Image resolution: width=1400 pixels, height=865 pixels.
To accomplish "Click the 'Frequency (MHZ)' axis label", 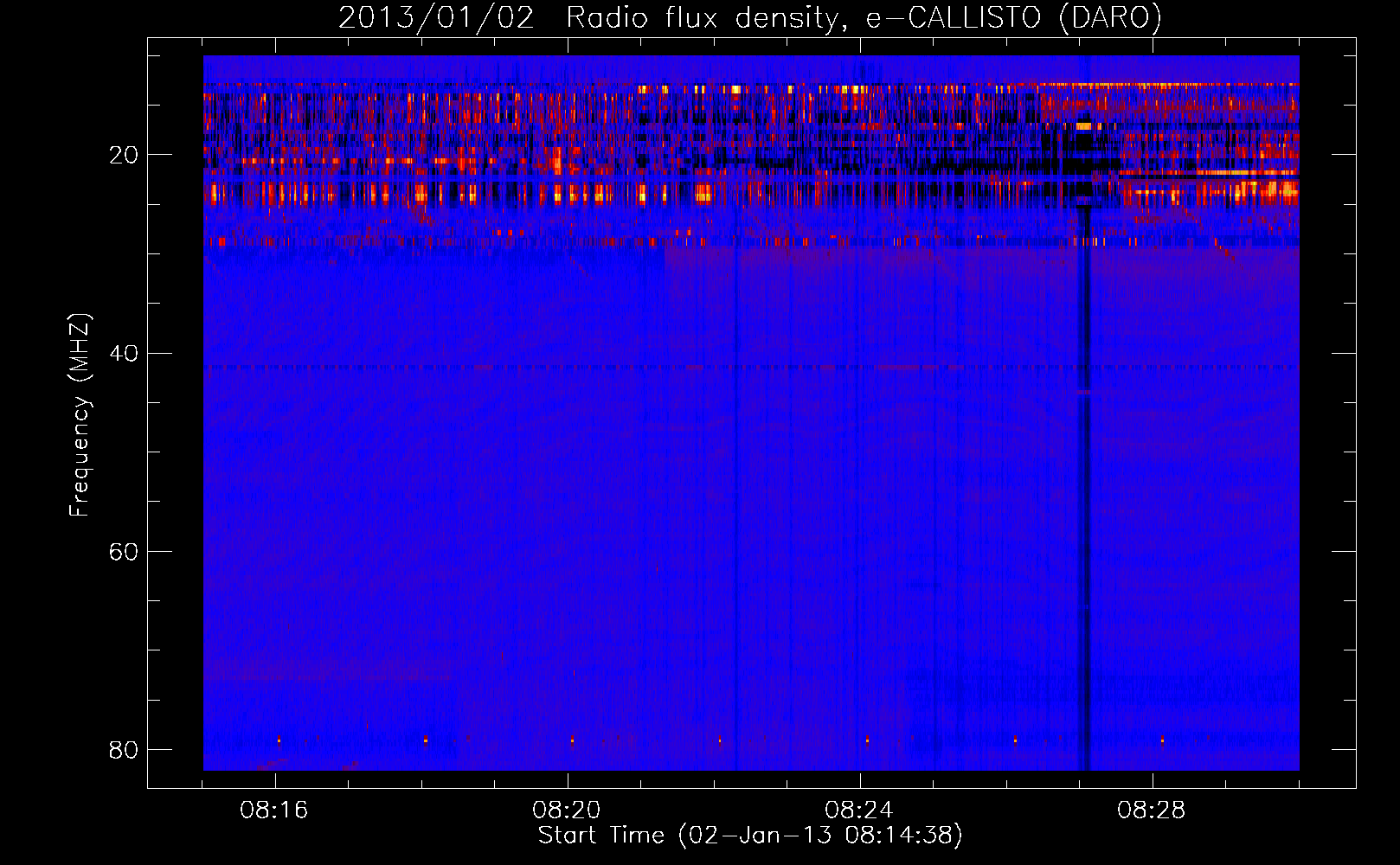I will (x=80, y=415).
